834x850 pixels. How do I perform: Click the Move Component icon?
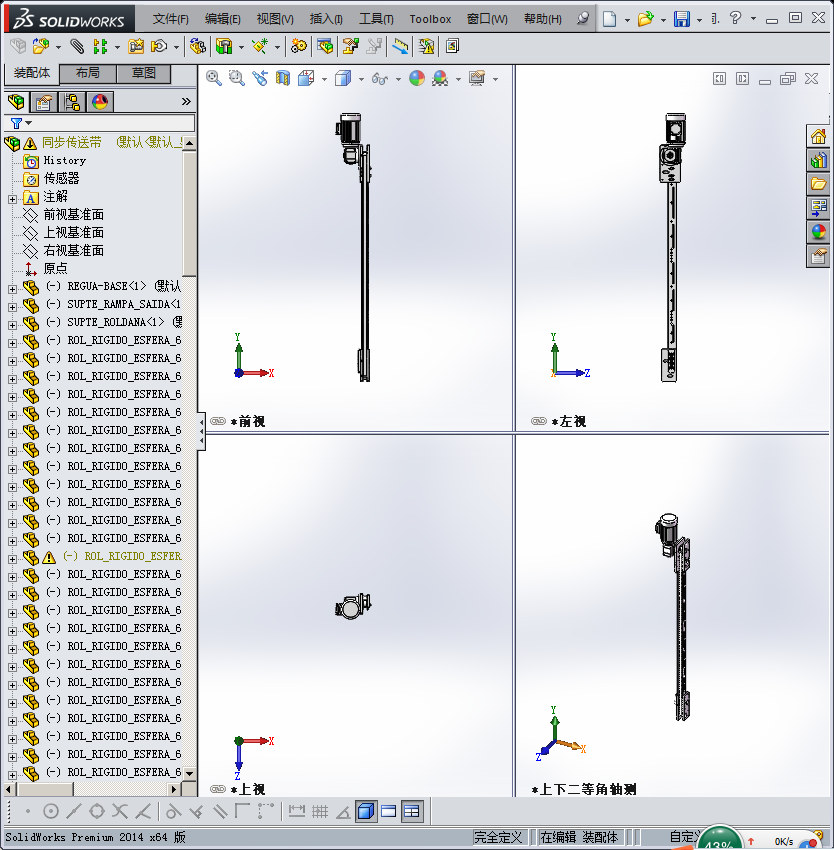(159, 47)
